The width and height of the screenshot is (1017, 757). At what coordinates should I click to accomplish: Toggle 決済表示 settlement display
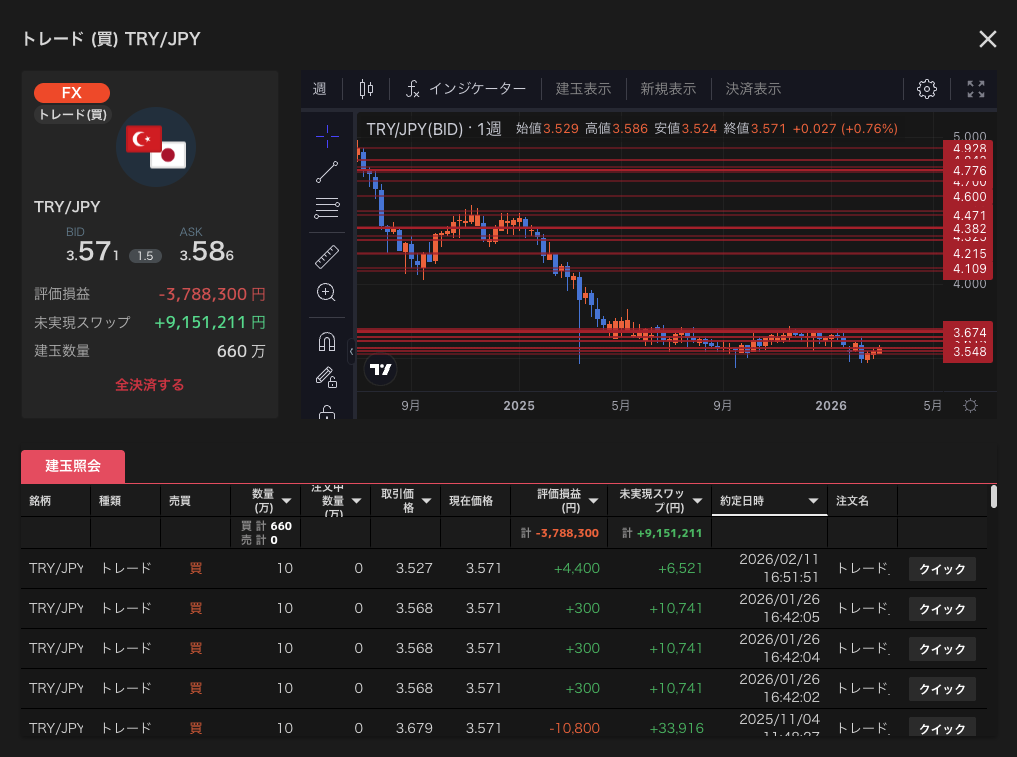(x=753, y=89)
